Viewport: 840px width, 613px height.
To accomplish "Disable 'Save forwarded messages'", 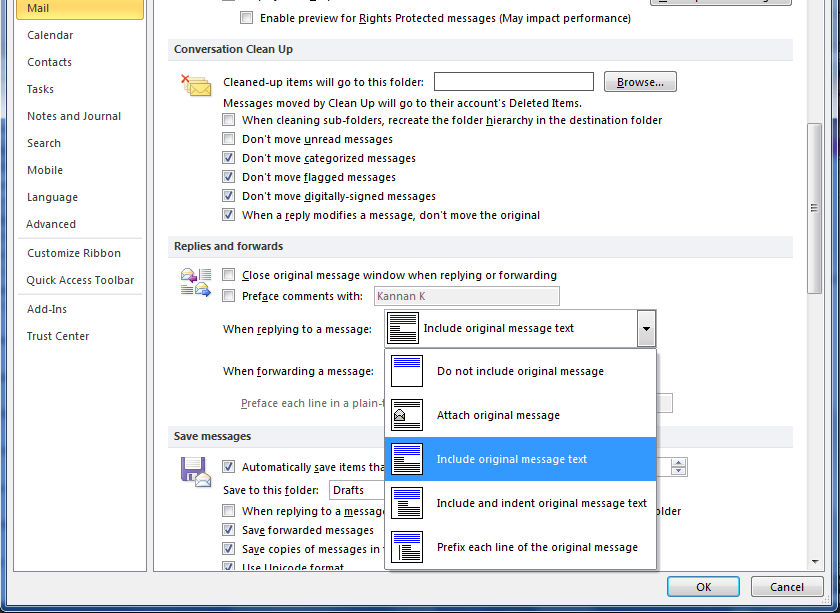I will click(228, 530).
